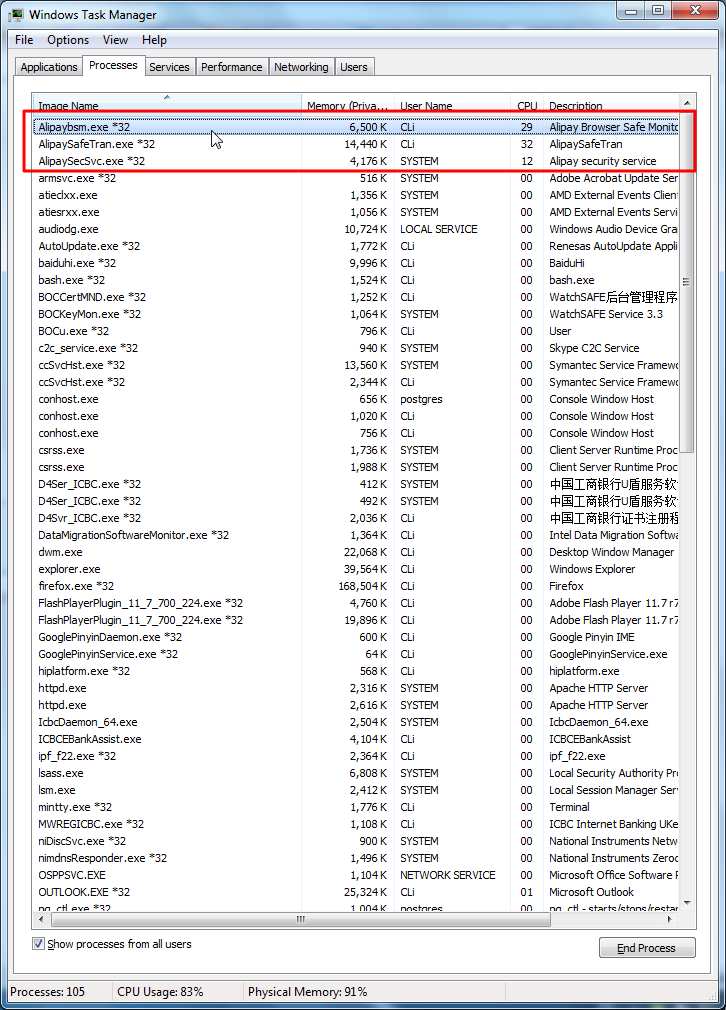Select the ICBCEBankAssist.exe process
Viewport: 726px width, 1010px height.
(356, 739)
